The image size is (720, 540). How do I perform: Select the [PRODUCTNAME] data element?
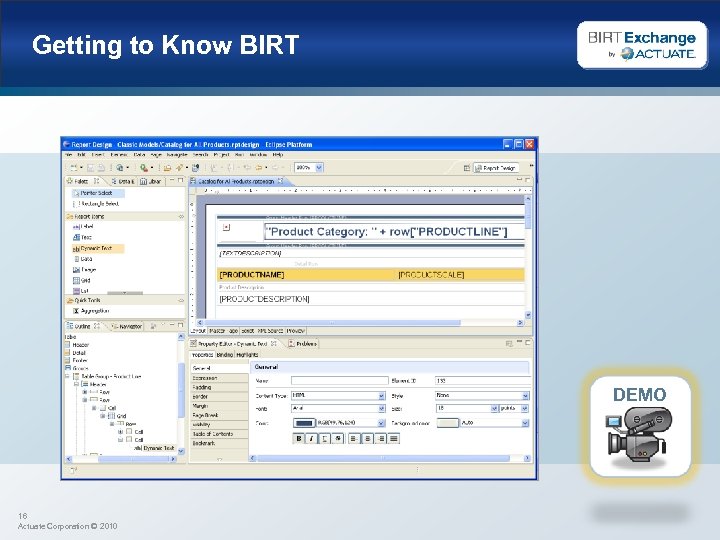tap(252, 275)
